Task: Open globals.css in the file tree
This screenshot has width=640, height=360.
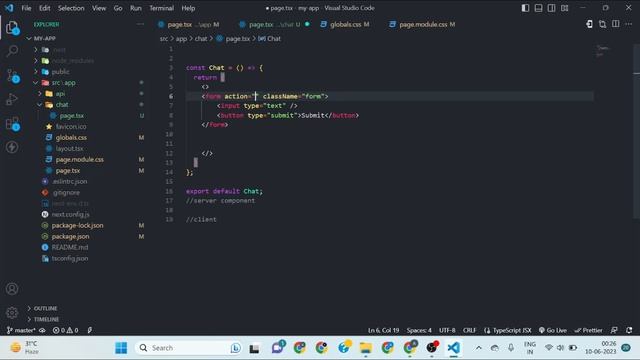Action: pos(71,138)
